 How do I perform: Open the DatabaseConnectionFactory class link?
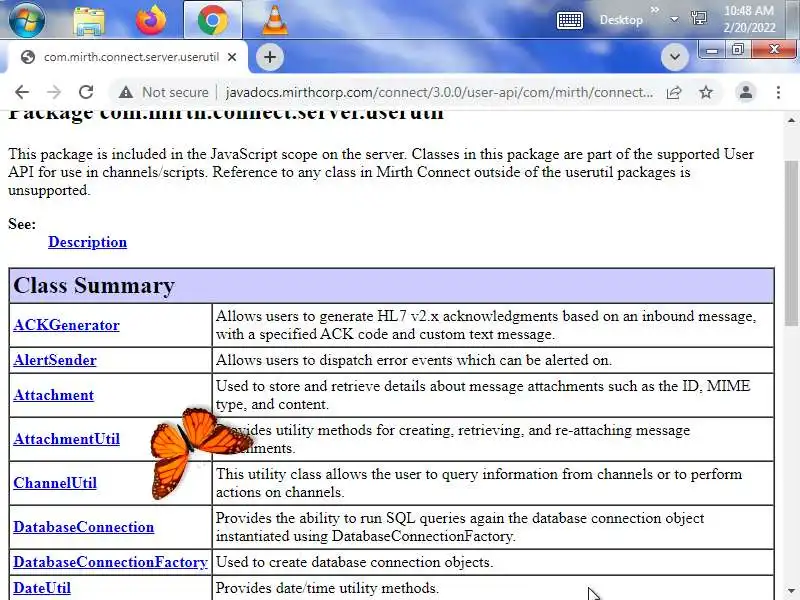pyautogui.click(x=110, y=562)
